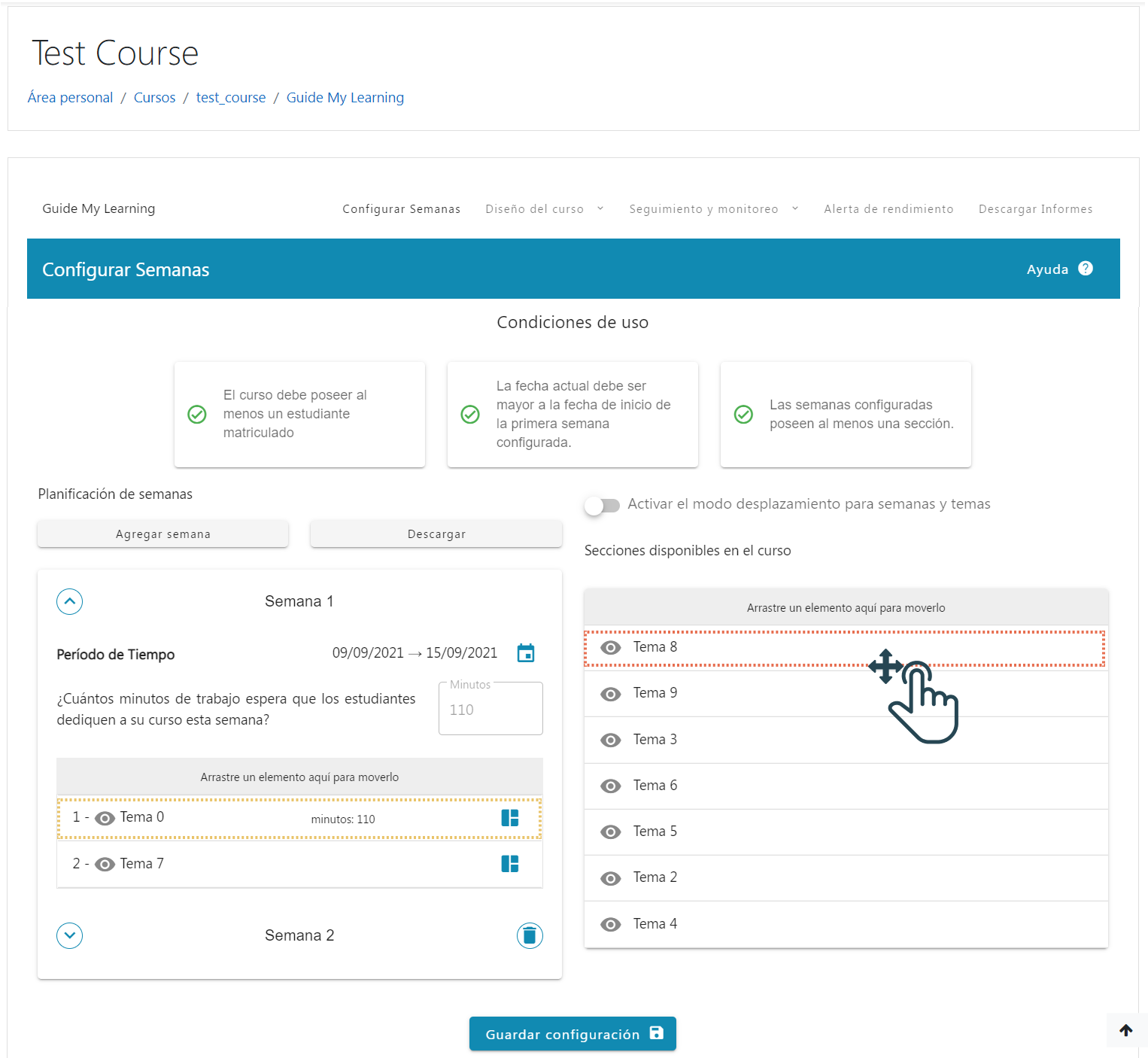
Task: Collapse Semana 1 with chevron up
Action: click(x=70, y=601)
